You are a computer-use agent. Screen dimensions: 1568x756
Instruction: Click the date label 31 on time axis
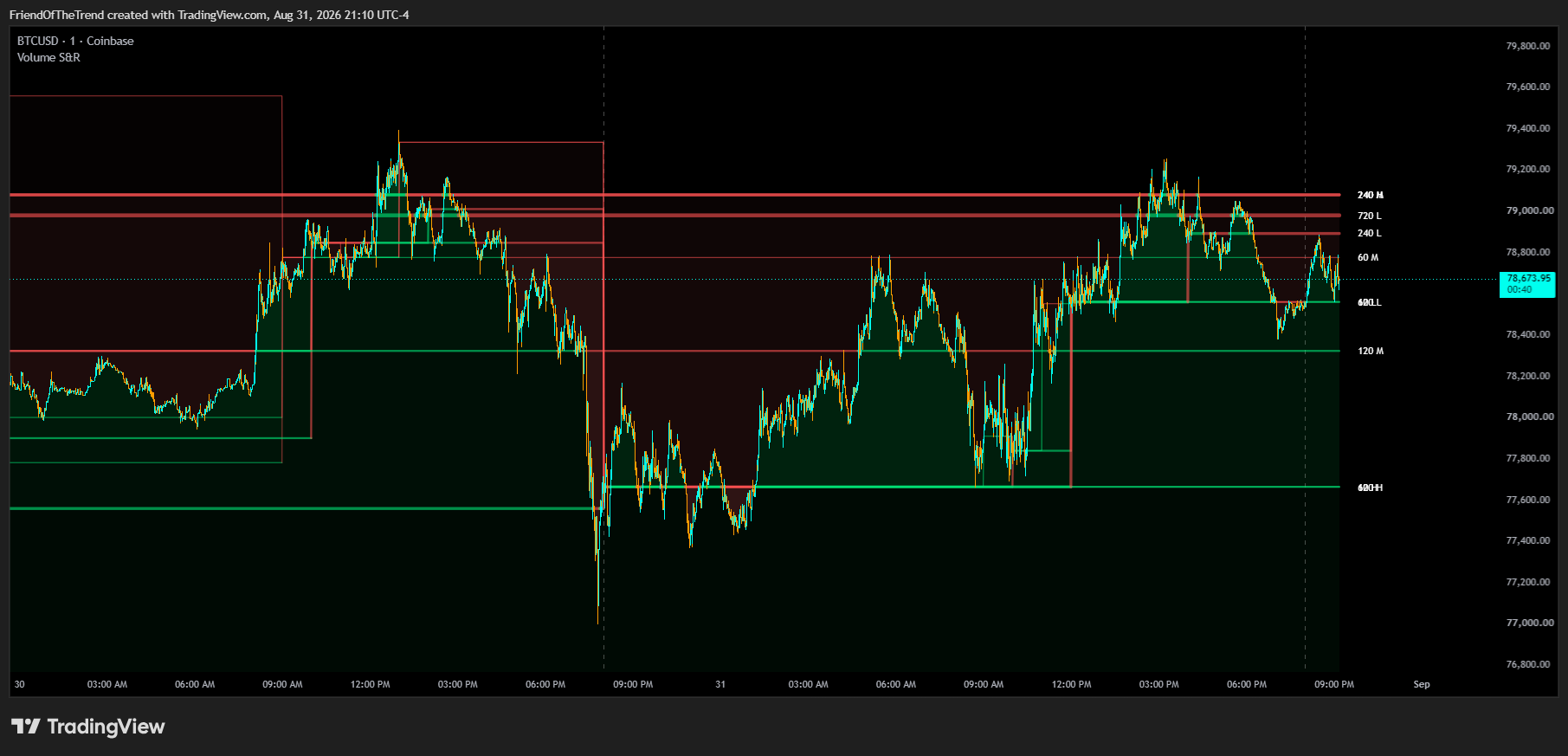pyautogui.click(x=720, y=684)
